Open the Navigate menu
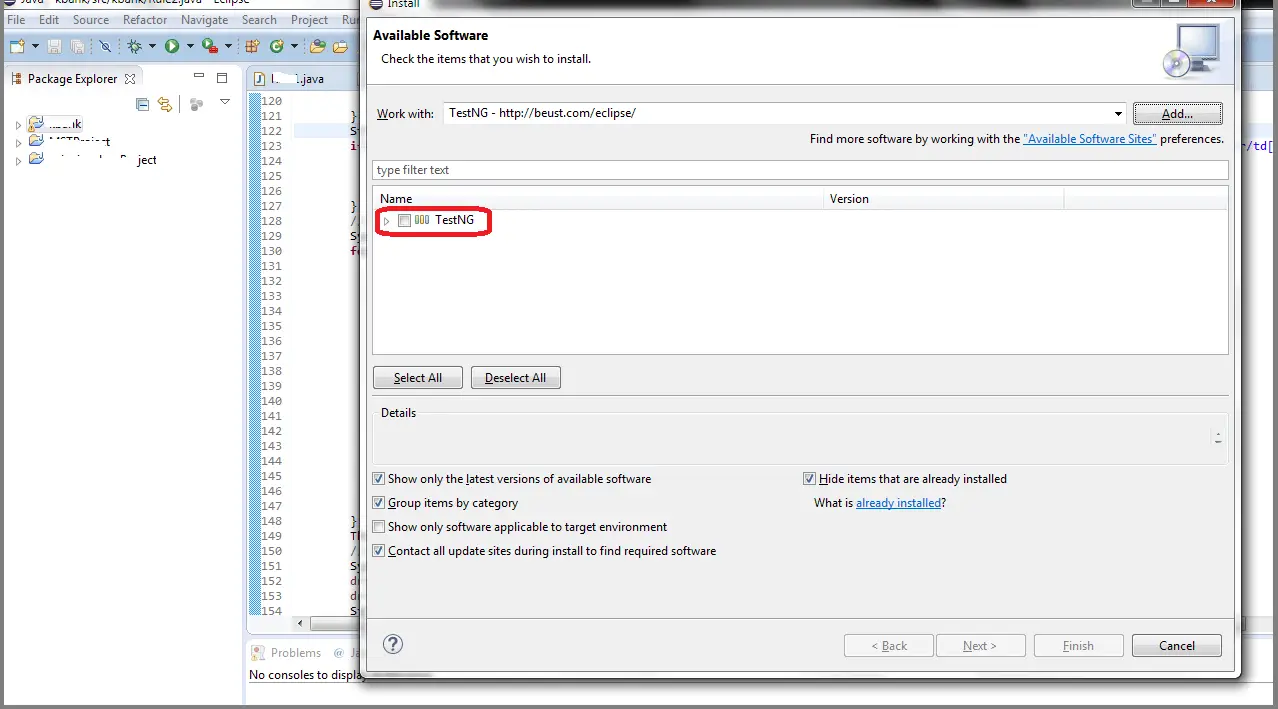1278x709 pixels. coord(205,20)
